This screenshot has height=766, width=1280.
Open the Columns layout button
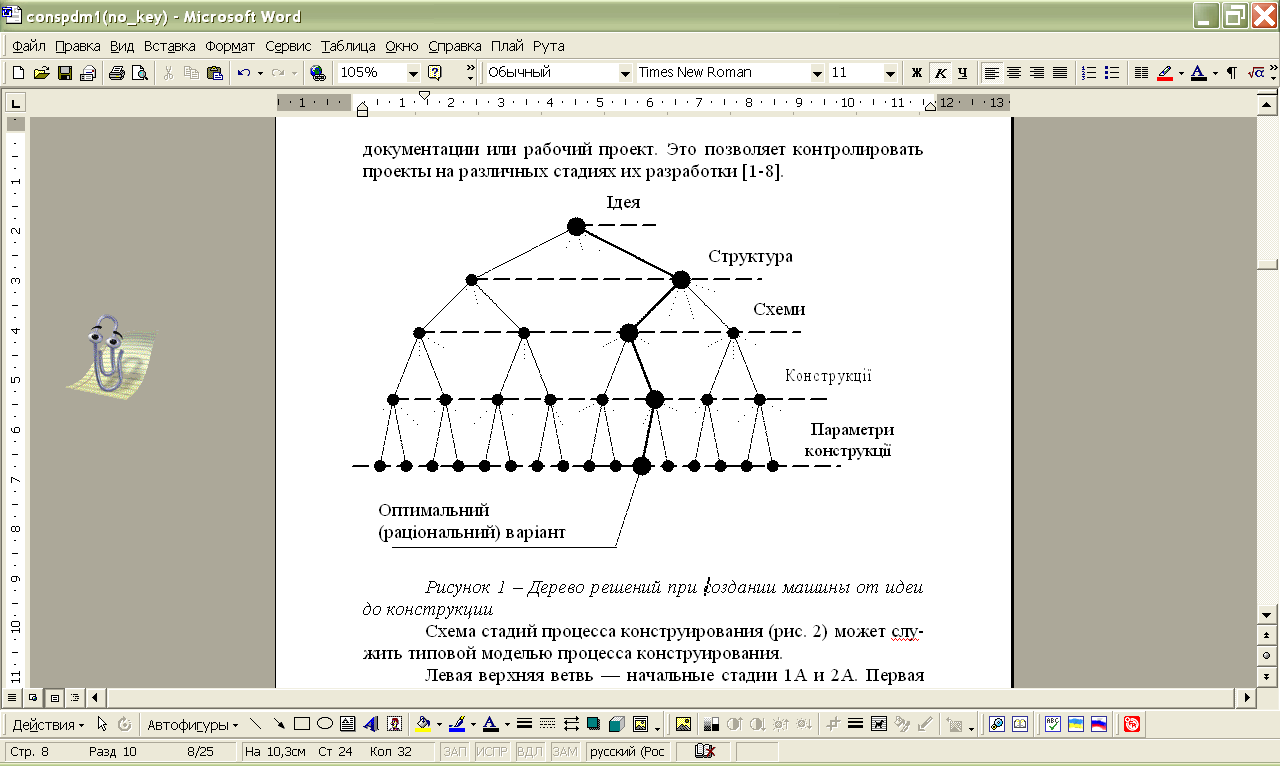click(x=1141, y=73)
